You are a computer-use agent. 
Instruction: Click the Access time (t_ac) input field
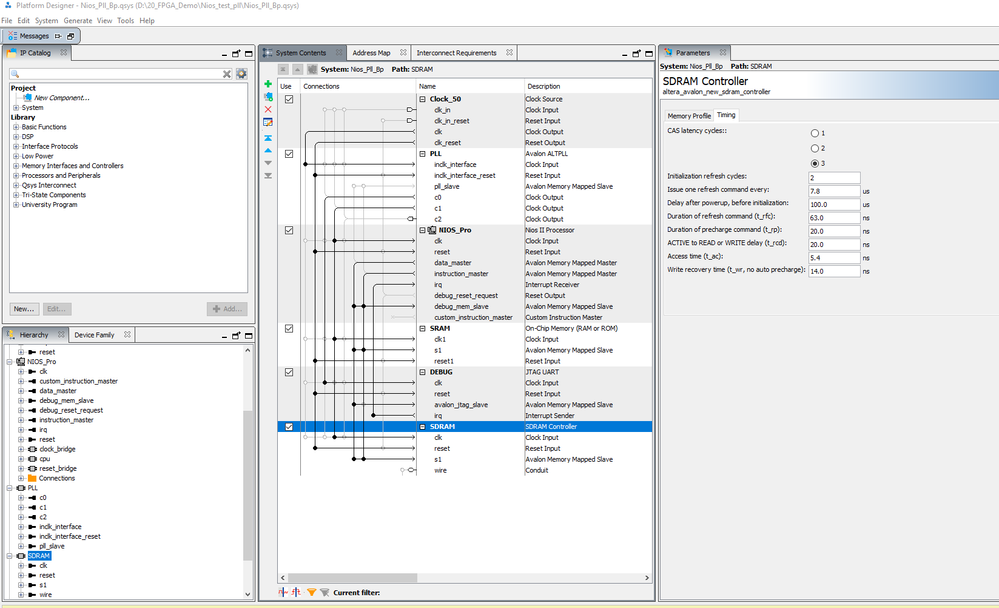tap(835, 257)
